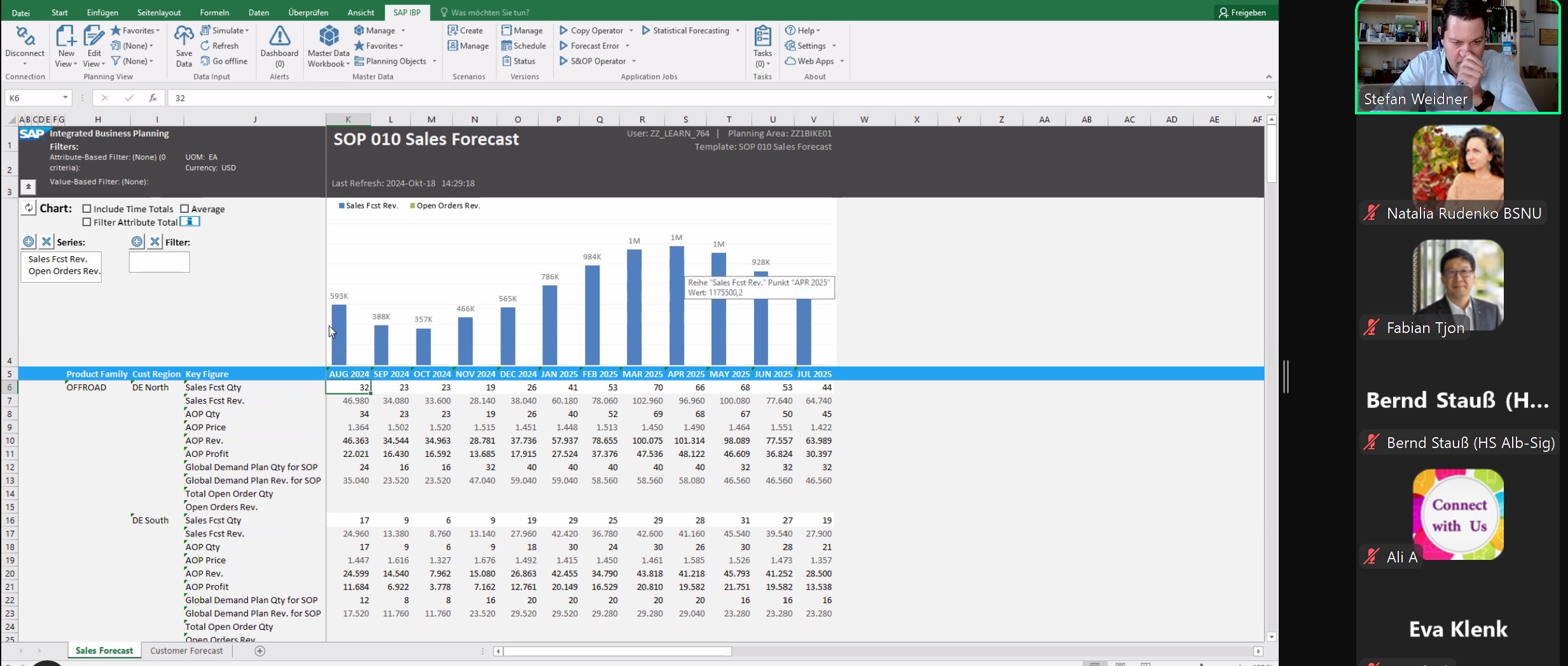Select the Sales Forecast sheet tab
This screenshot has height=666, width=1568.
click(104, 651)
